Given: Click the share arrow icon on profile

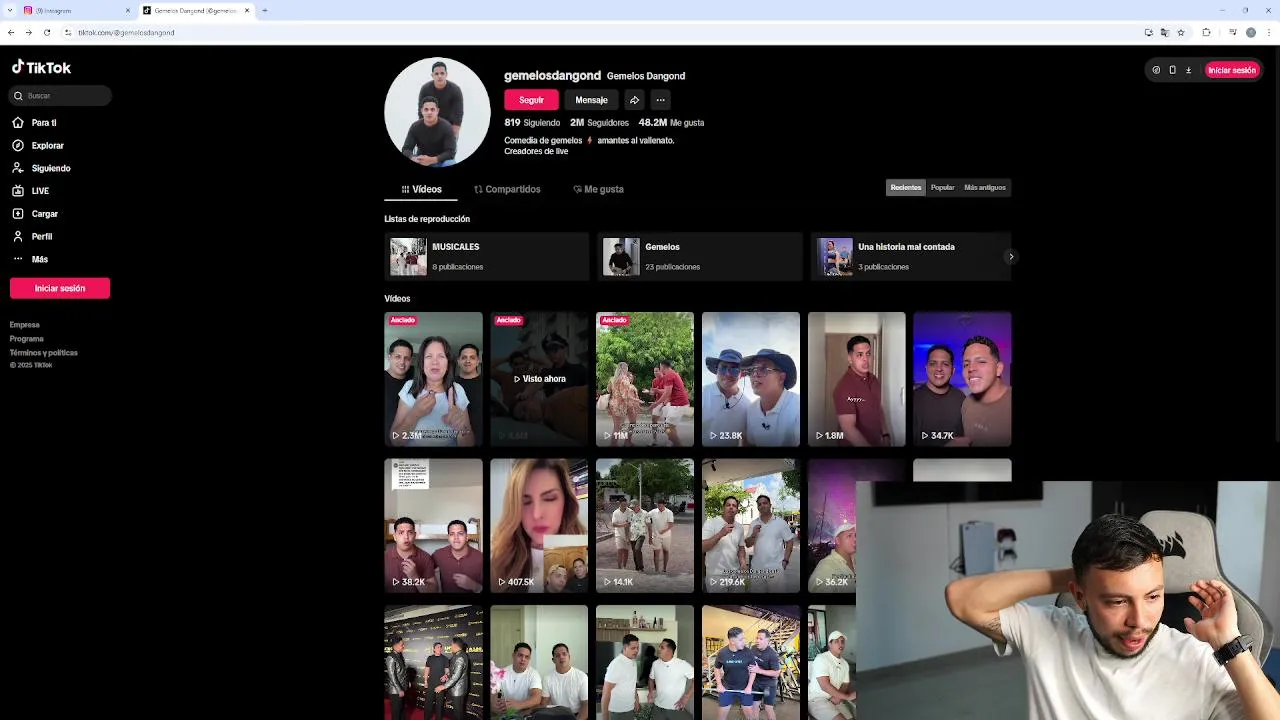Looking at the screenshot, I should tap(634, 100).
